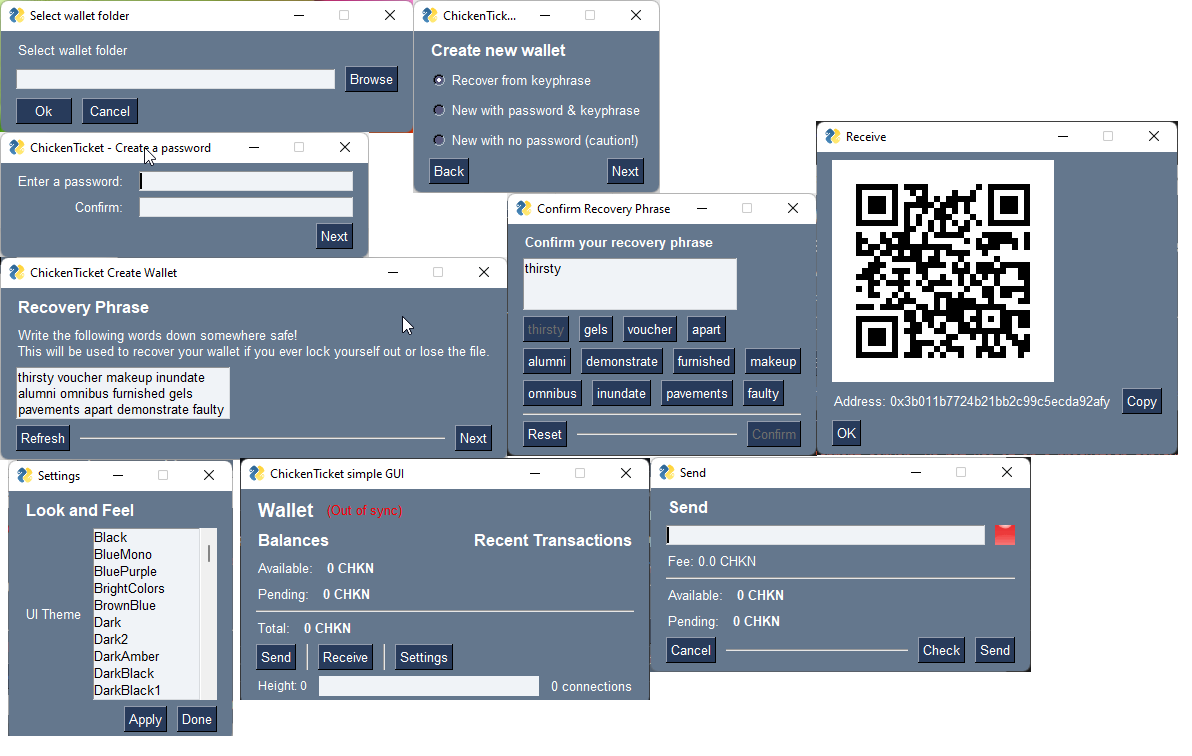
Task: Click the recipient address field in Send window
Action: (826, 535)
